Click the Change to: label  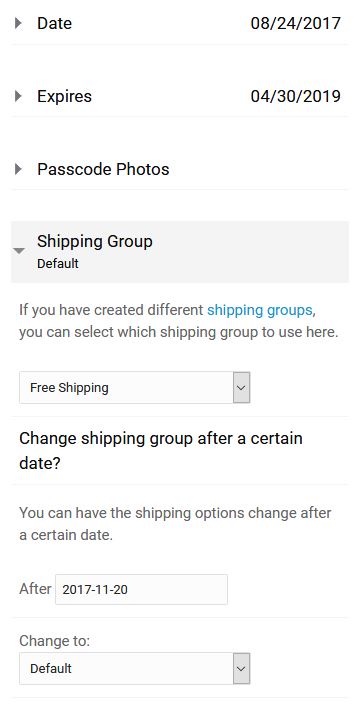54,641
